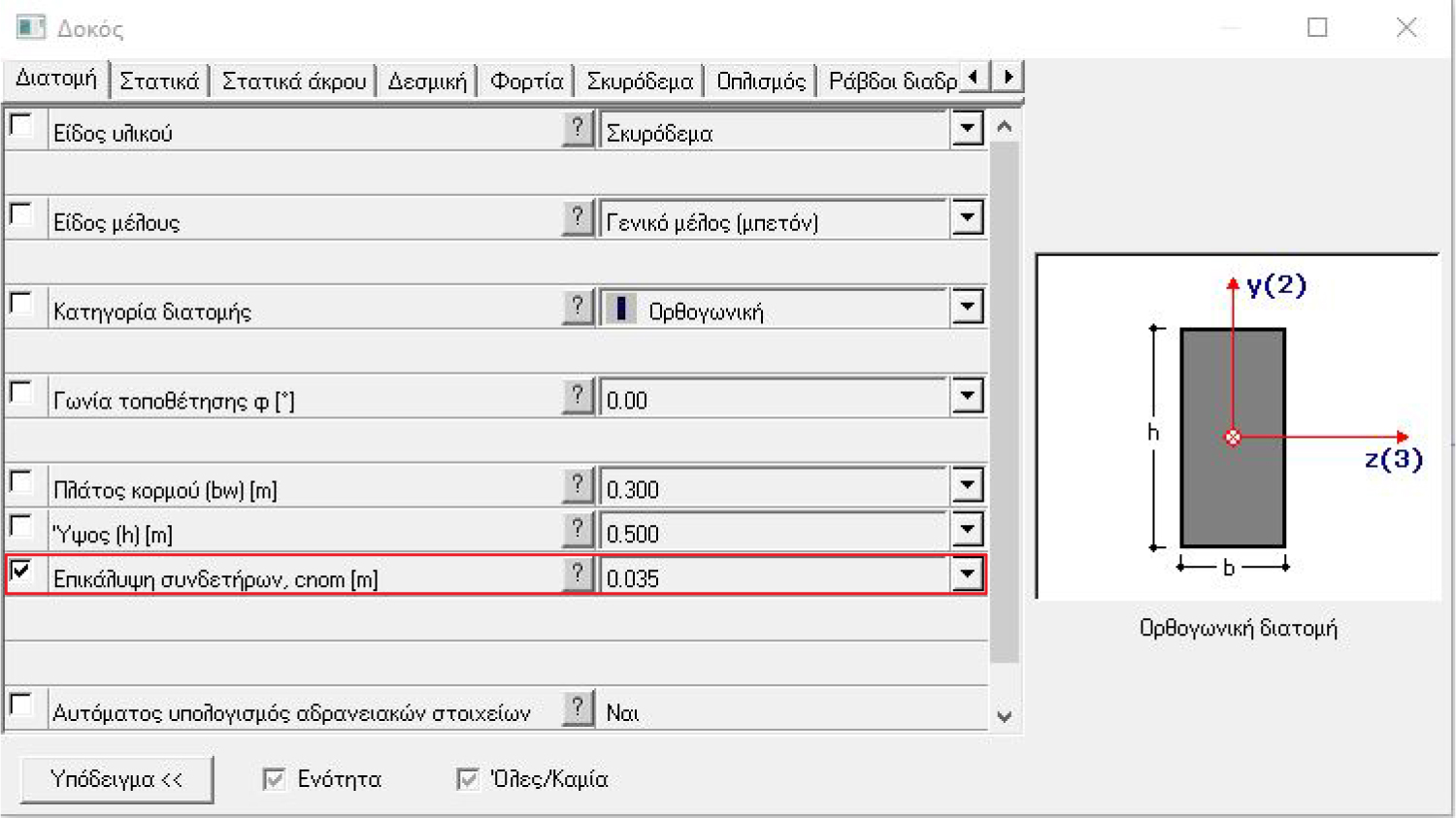Click the rectangular section icon beside Ορθογωνική

click(621, 309)
